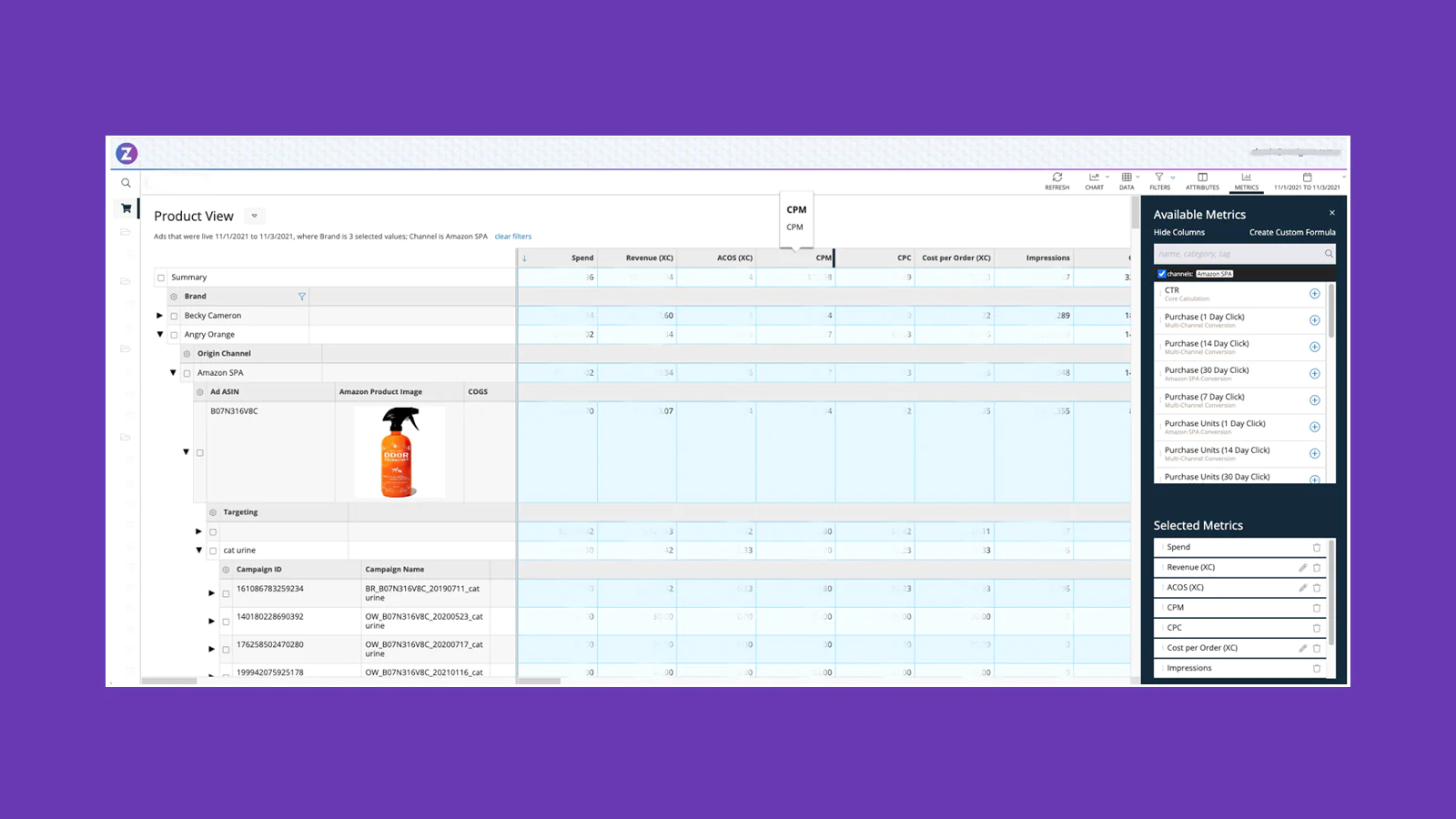Open the Product View dropdown arrow

(255, 217)
